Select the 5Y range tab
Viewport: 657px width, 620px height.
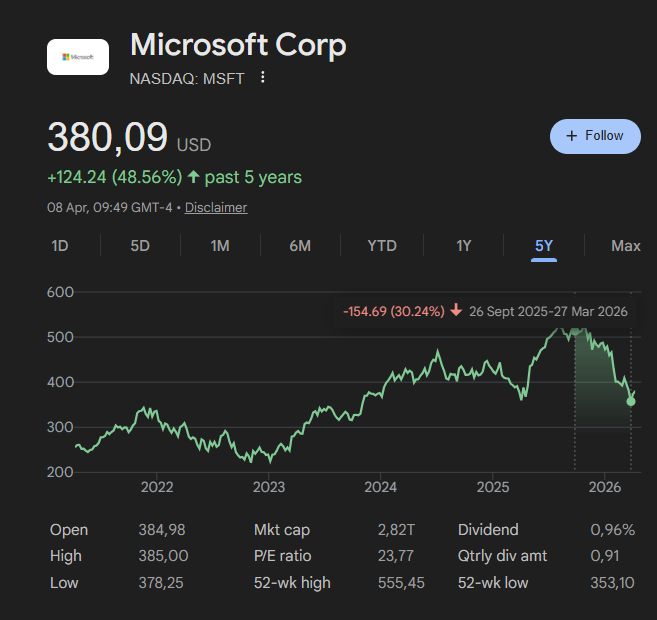(544, 246)
